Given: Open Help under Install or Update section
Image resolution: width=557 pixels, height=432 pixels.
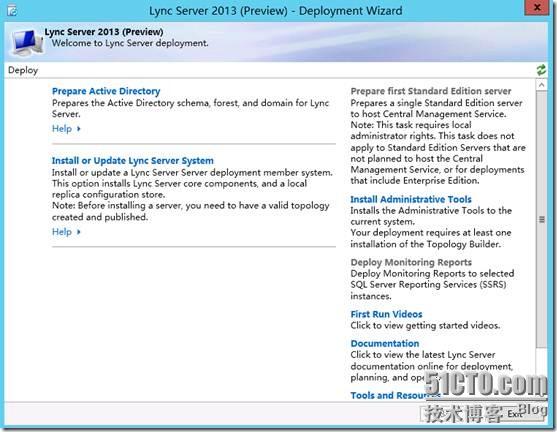Looking at the screenshot, I should 62,232.
